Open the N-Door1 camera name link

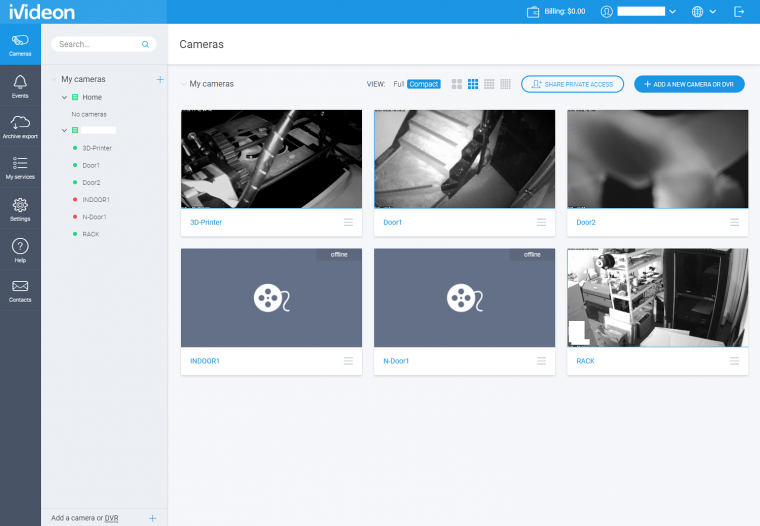click(396, 361)
